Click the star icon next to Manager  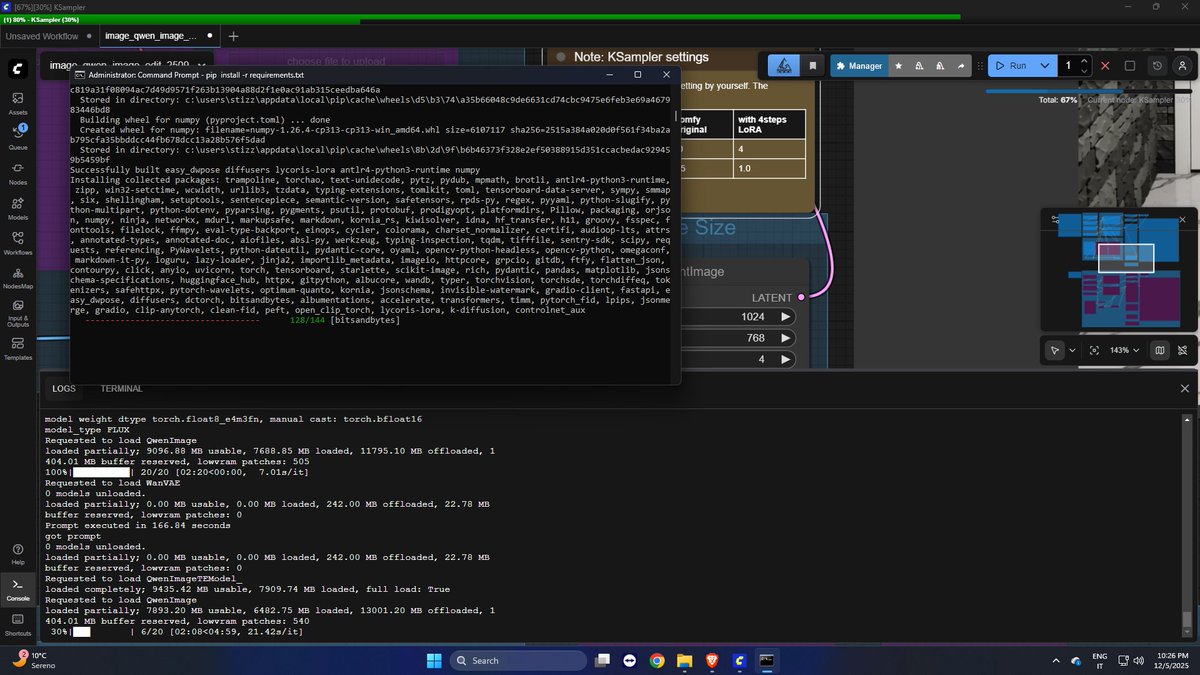[x=898, y=66]
